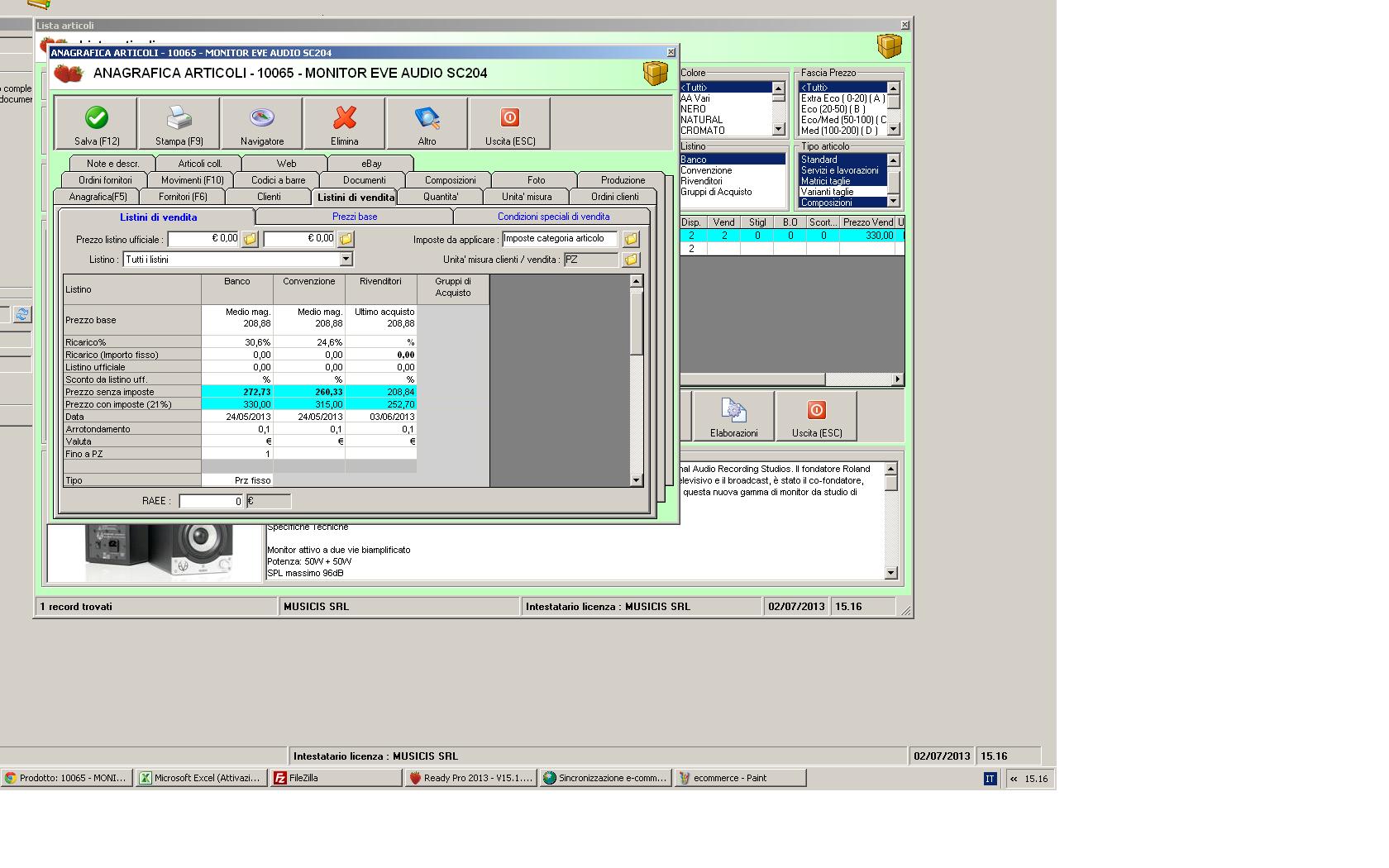
Task: Select Servizi e lavorazioni in Tipo articolo
Action: coord(842,170)
